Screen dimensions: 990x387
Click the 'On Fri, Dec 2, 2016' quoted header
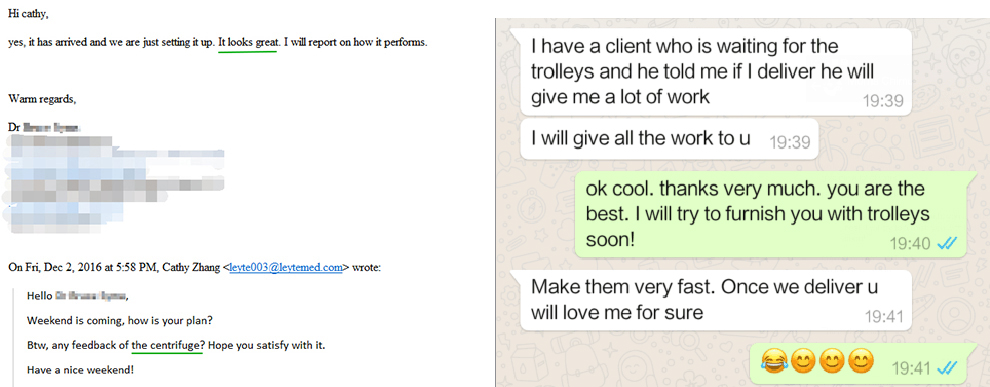pos(194,268)
